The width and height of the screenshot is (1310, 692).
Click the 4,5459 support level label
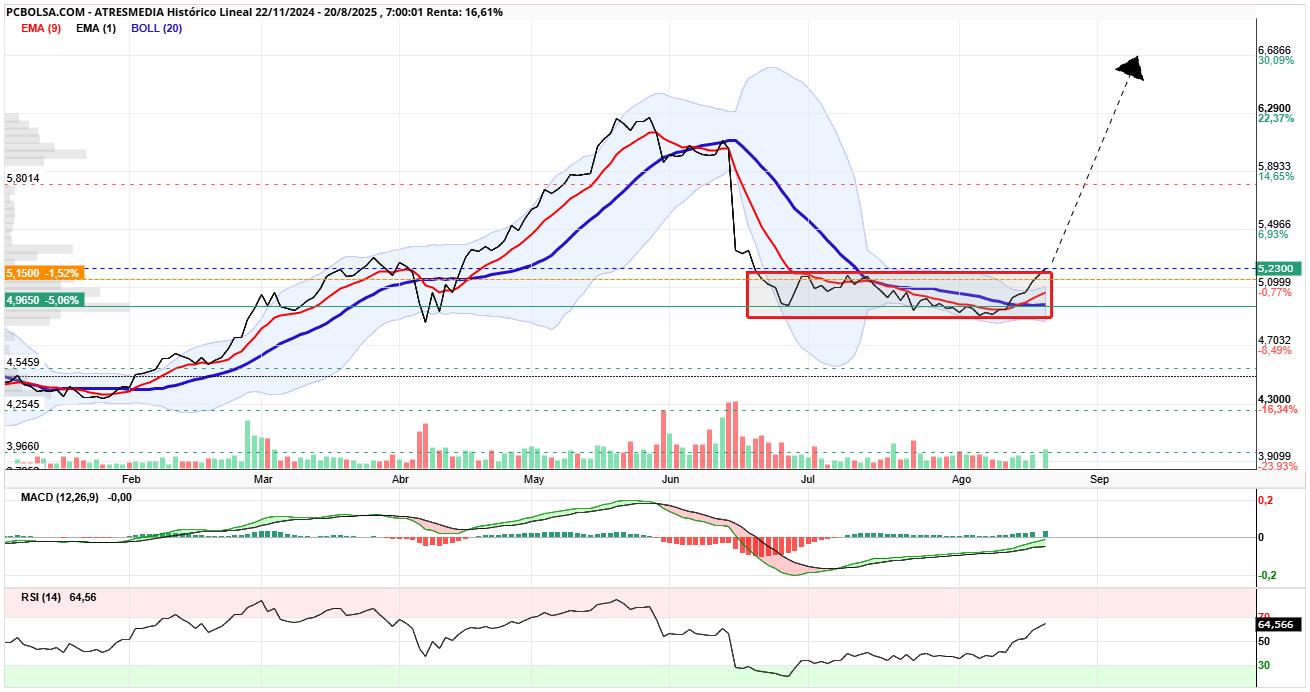coord(23,362)
